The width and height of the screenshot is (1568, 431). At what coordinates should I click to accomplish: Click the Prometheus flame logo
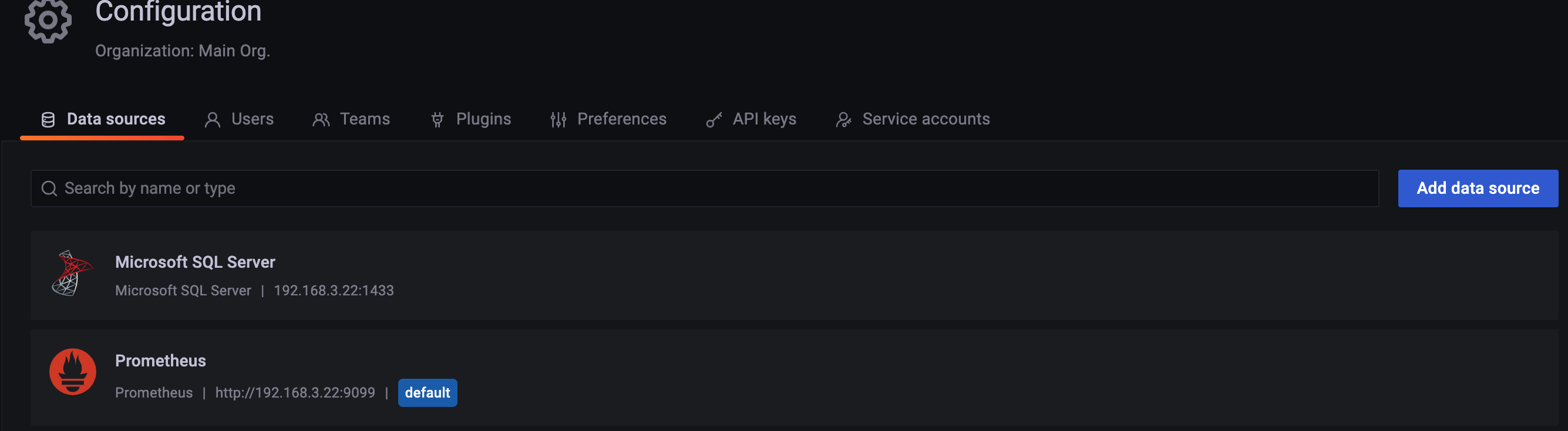(x=72, y=371)
